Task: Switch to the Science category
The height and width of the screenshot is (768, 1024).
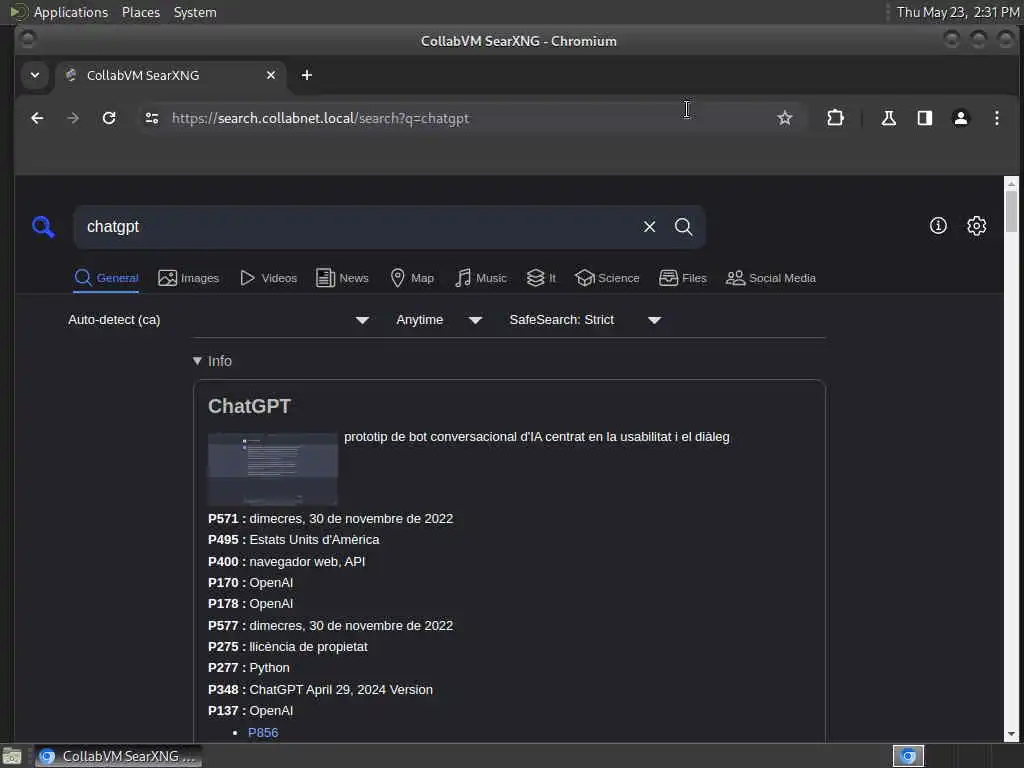Action: [x=607, y=278]
